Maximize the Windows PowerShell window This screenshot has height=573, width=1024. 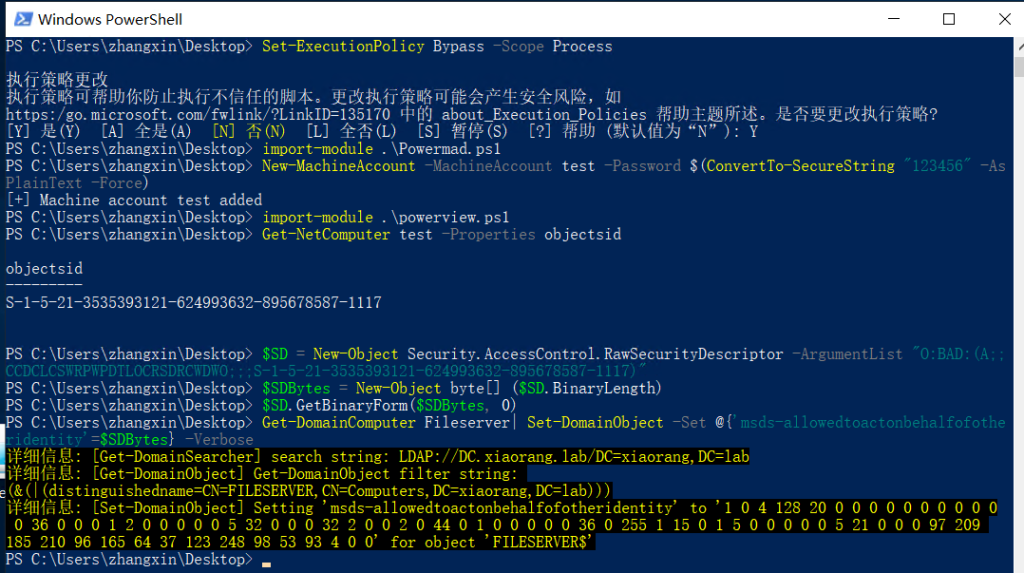click(x=949, y=19)
